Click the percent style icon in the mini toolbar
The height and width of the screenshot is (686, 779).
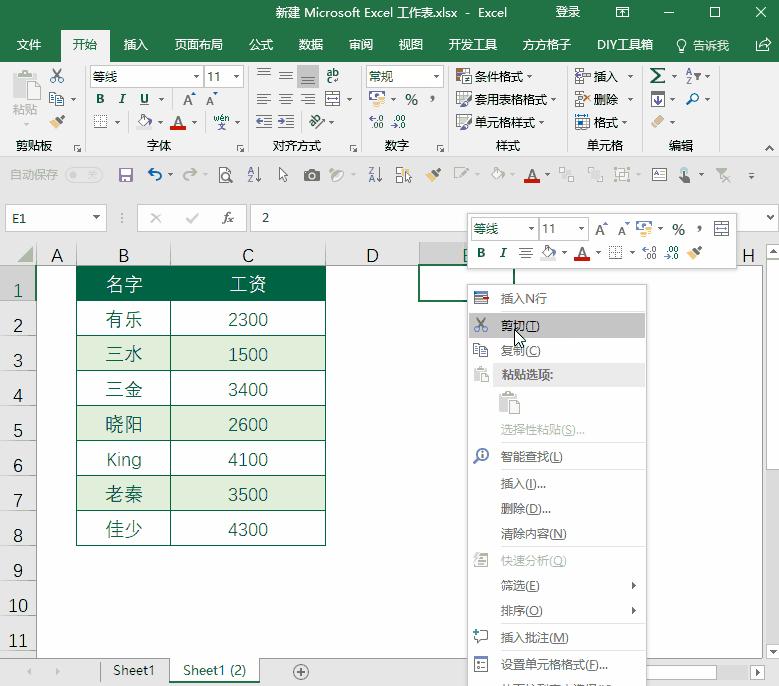click(678, 229)
